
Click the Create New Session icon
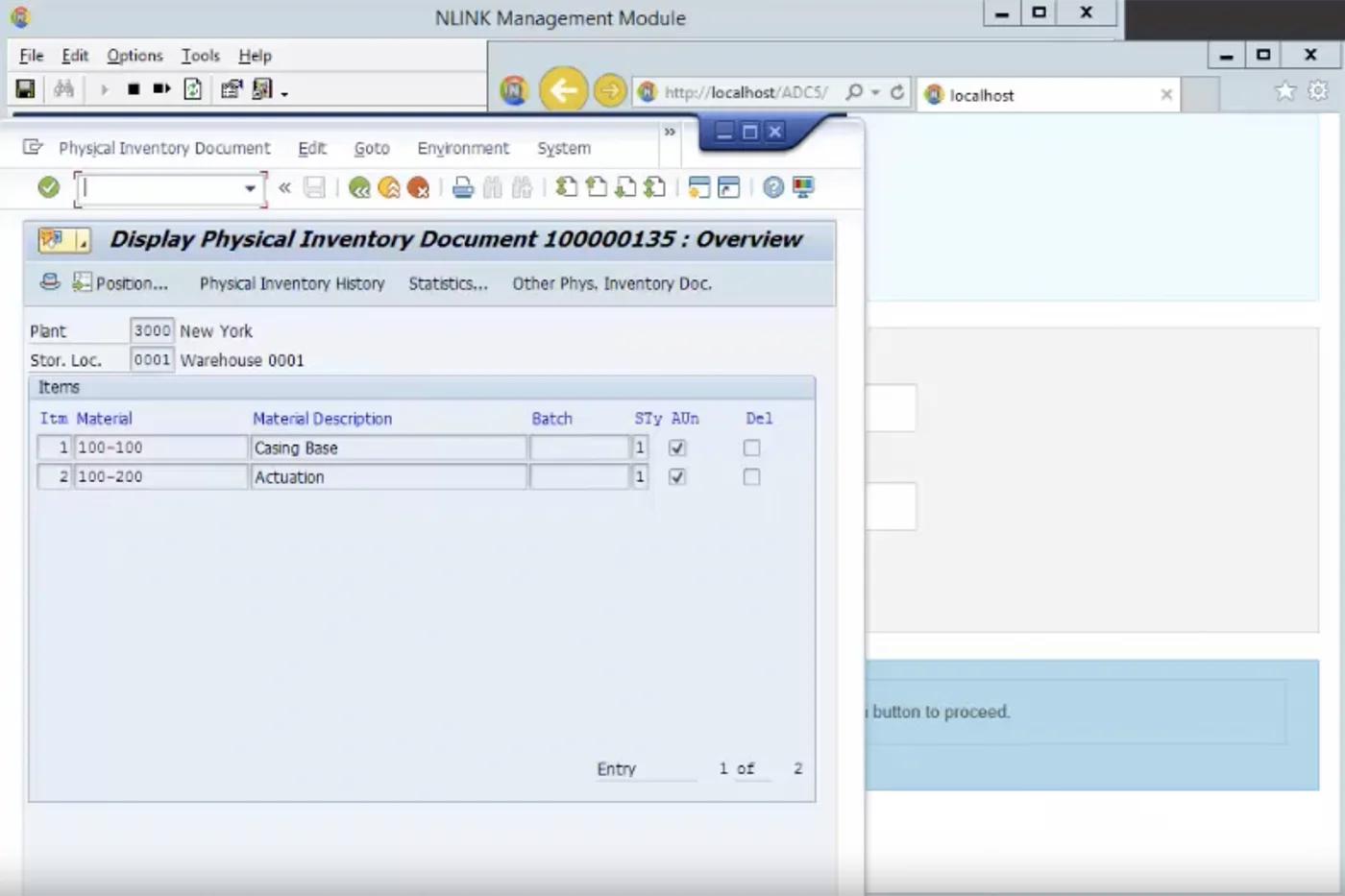click(699, 187)
